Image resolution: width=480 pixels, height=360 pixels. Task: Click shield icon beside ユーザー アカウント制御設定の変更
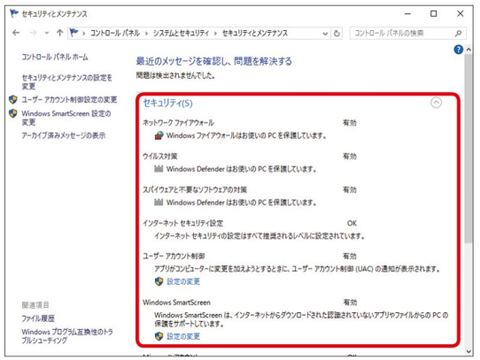click(13, 100)
